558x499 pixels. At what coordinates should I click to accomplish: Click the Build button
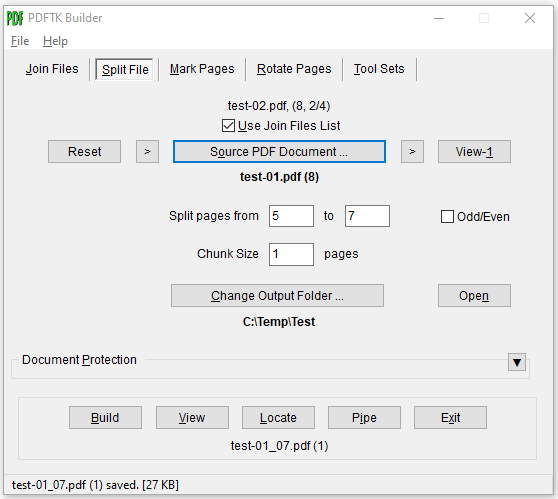105,417
